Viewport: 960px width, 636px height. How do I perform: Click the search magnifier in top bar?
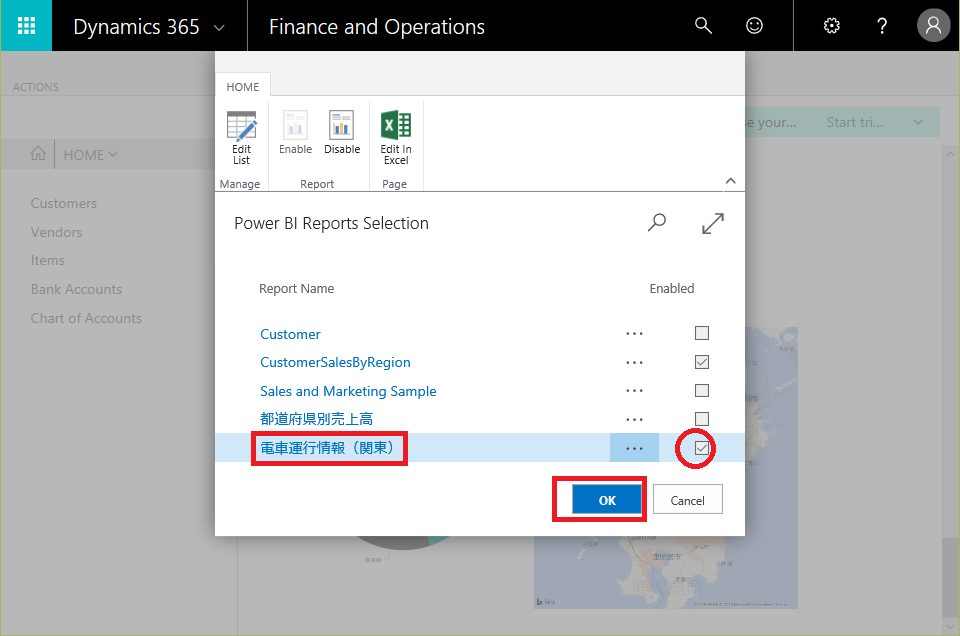pyautogui.click(x=703, y=25)
